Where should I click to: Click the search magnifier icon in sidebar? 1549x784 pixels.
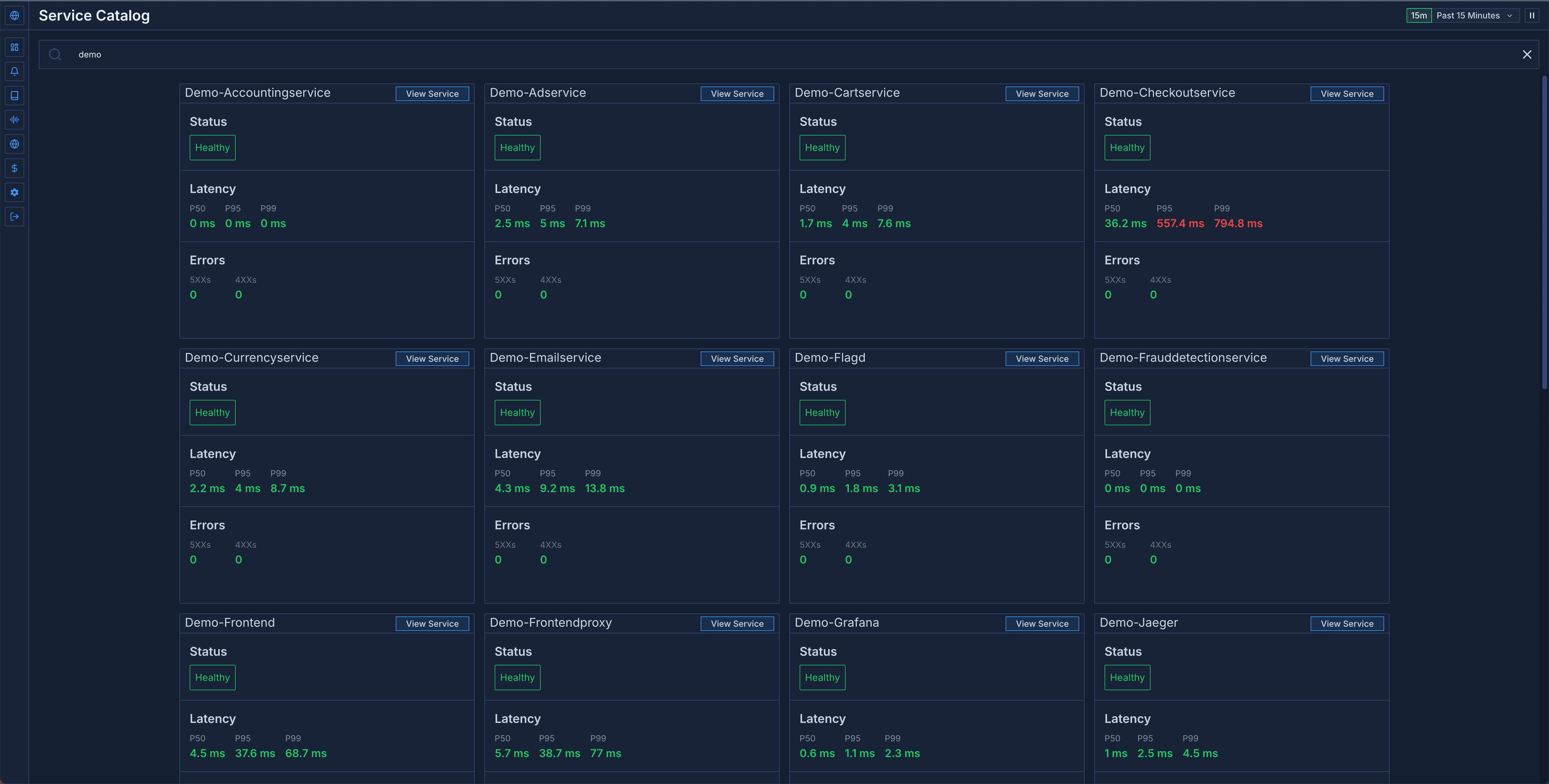point(54,54)
